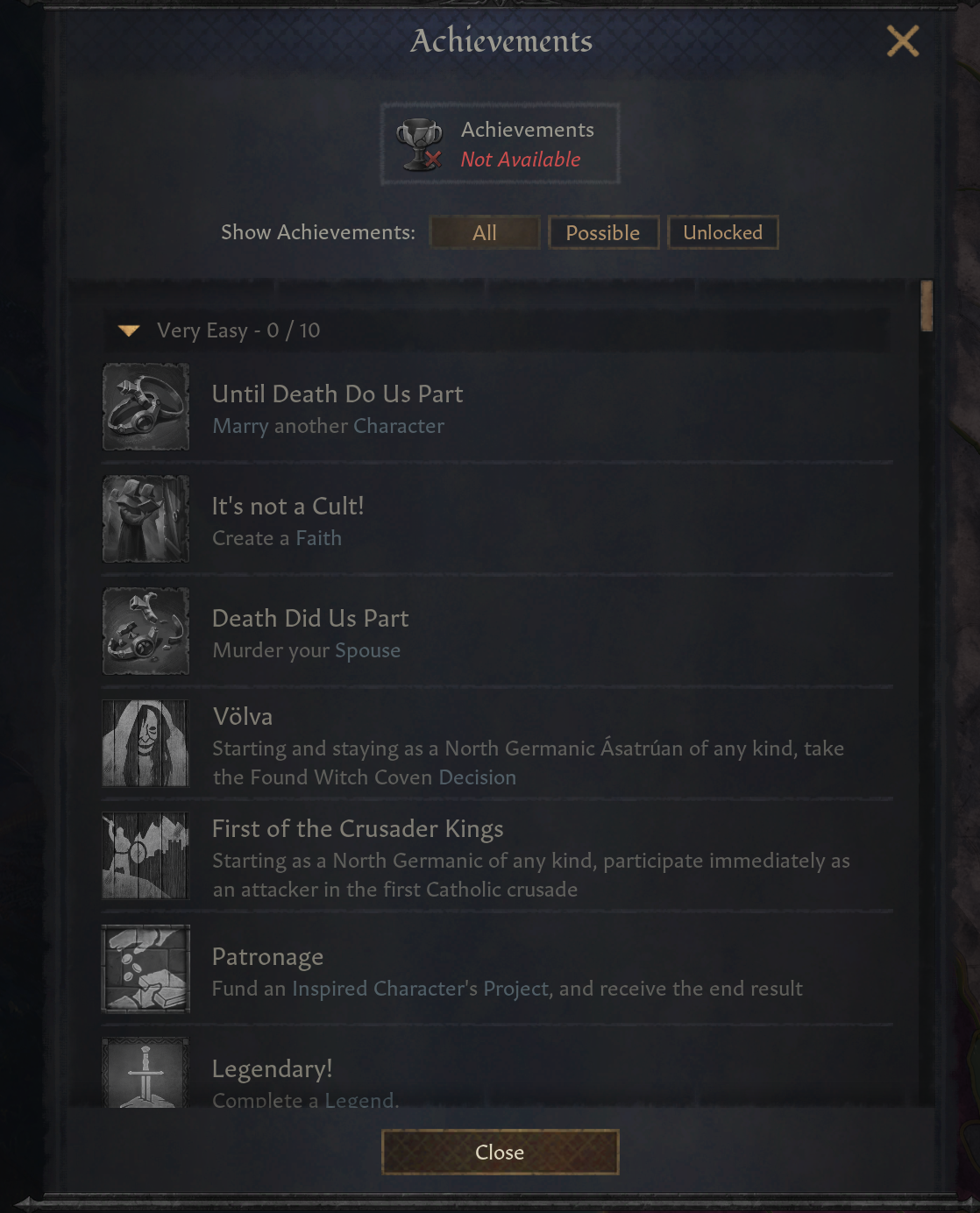Image resolution: width=980 pixels, height=1213 pixels.
Task: Collapse the Very Easy category arrow
Action: [x=129, y=330]
